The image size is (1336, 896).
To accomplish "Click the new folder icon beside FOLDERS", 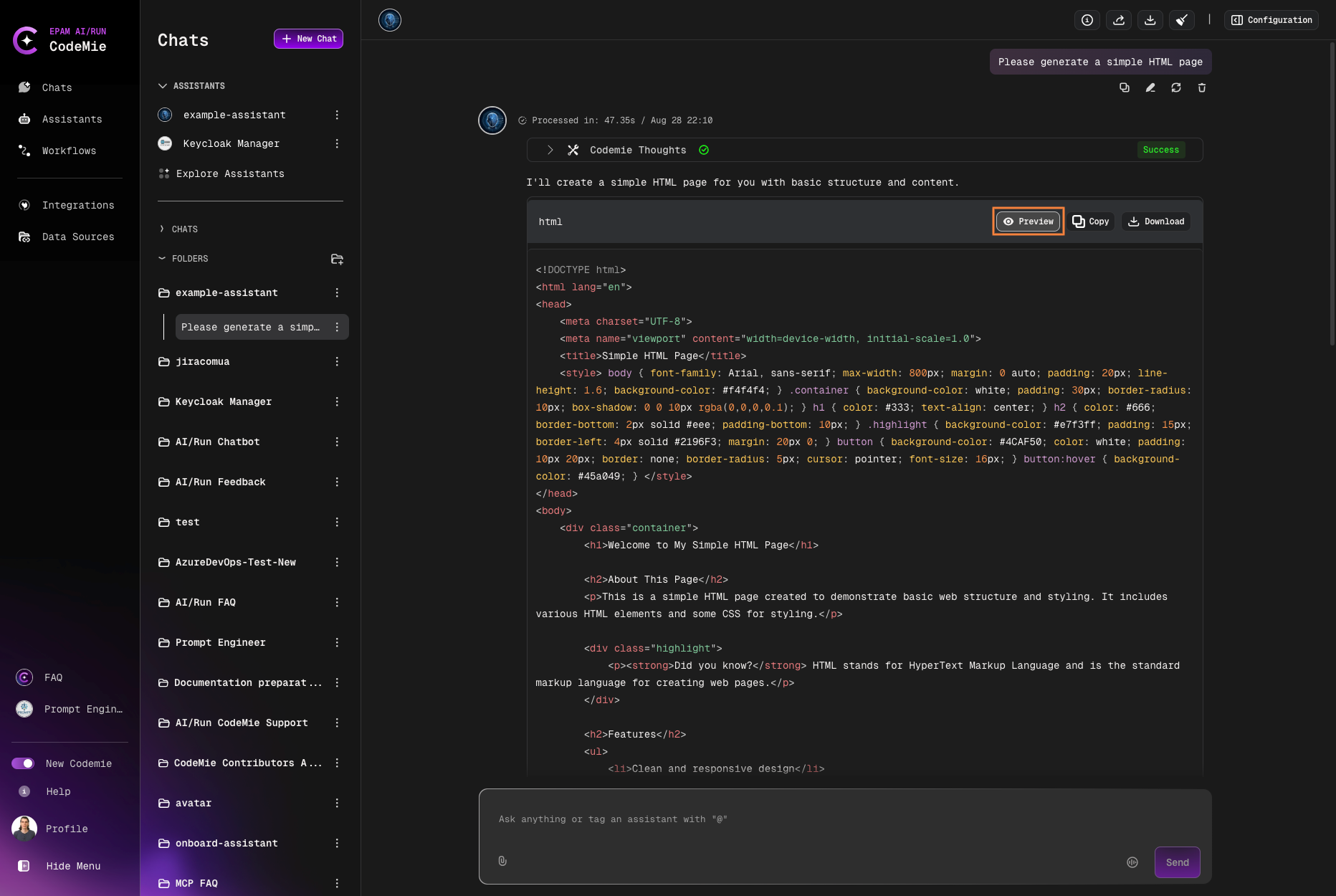I will (337, 259).
